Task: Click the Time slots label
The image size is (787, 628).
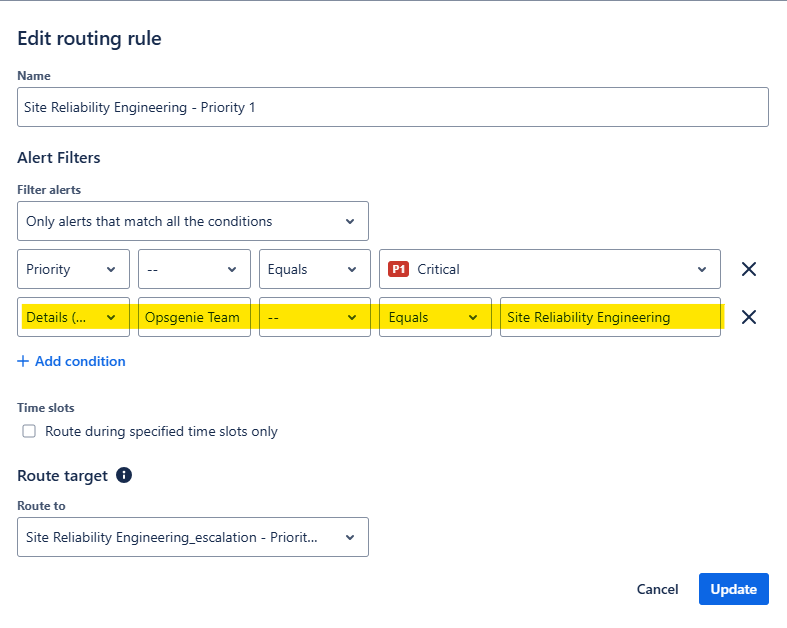Action: click(46, 408)
